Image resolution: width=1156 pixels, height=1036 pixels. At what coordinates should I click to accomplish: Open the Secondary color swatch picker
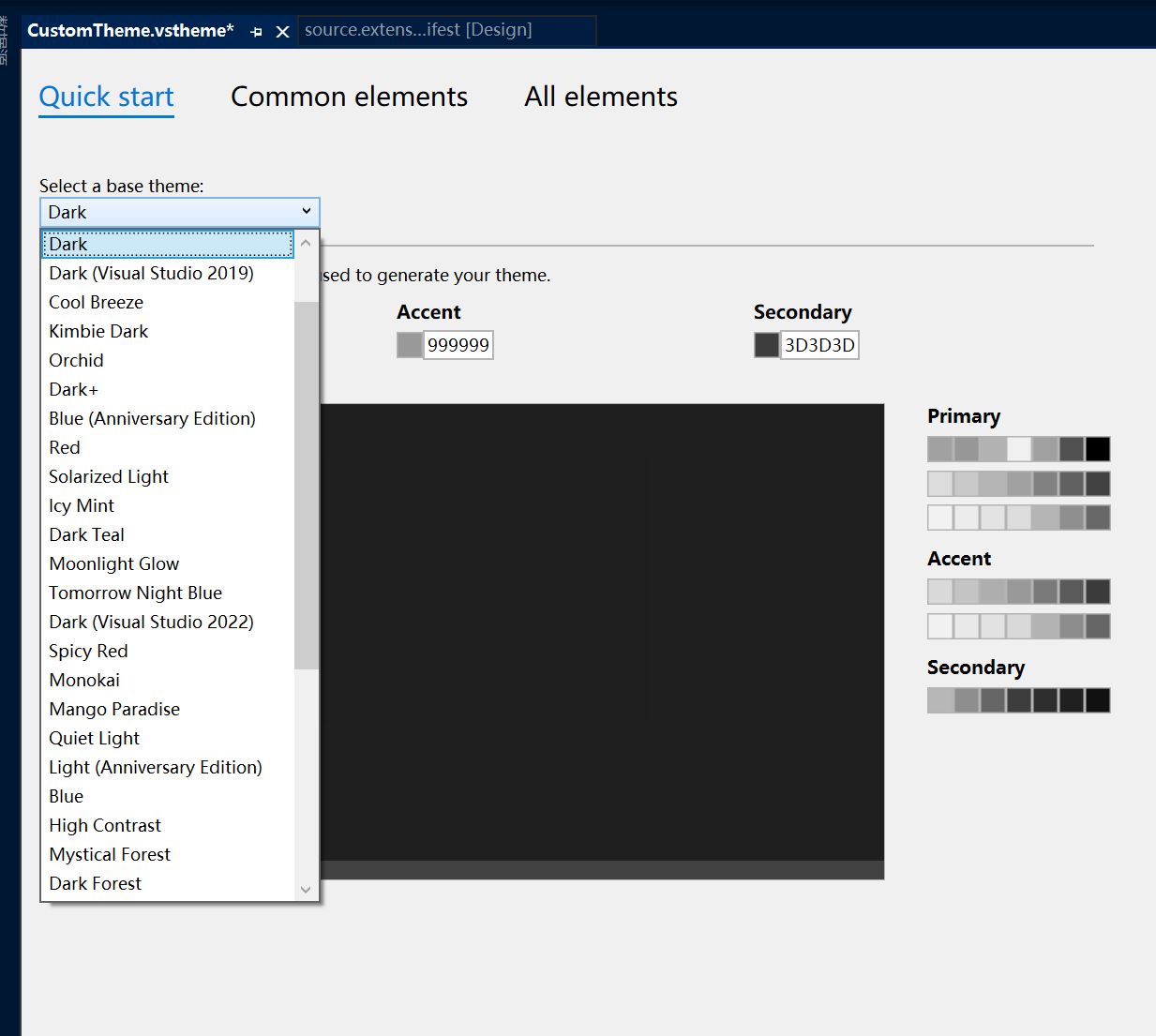[x=766, y=345]
